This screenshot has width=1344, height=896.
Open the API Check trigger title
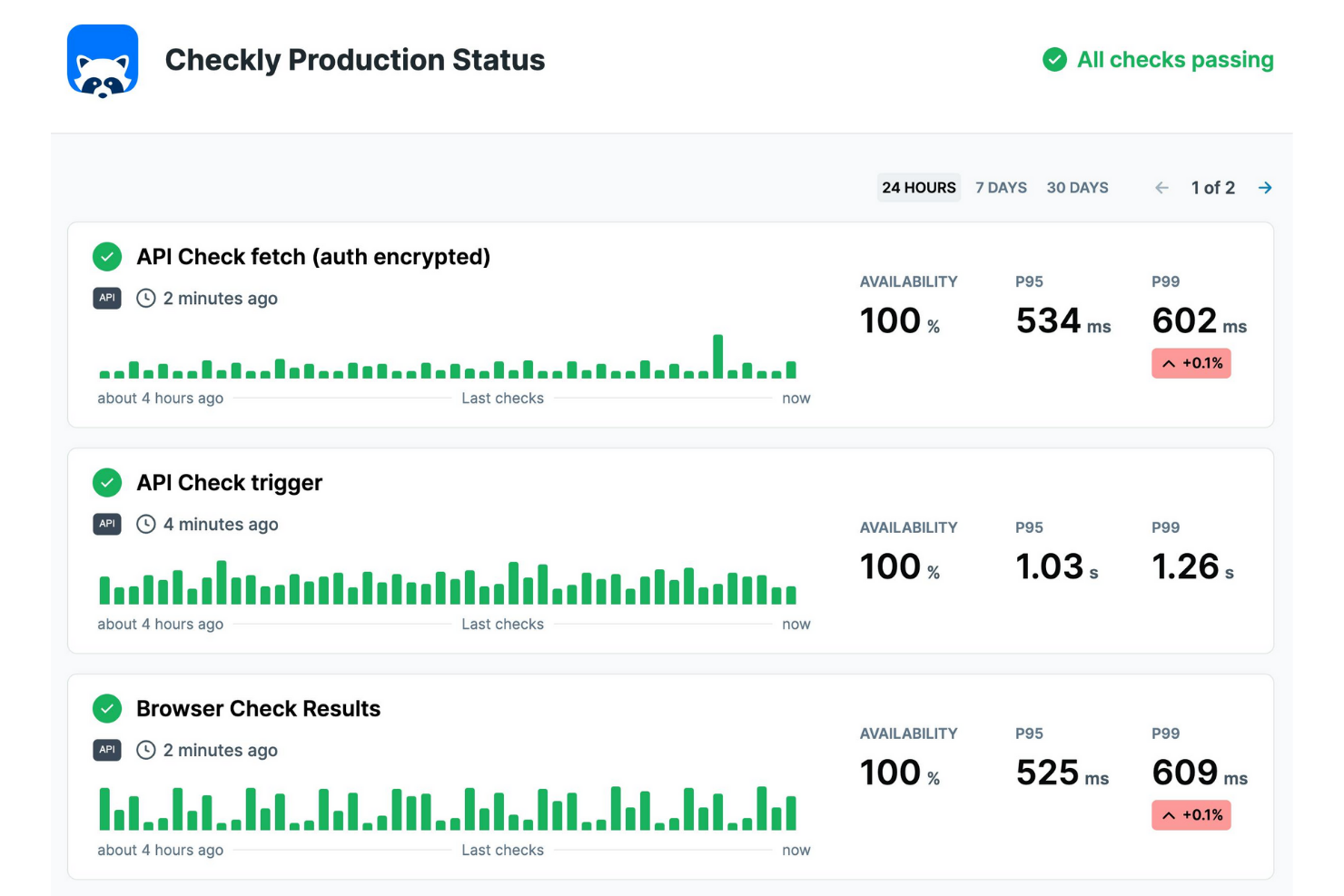coord(229,483)
